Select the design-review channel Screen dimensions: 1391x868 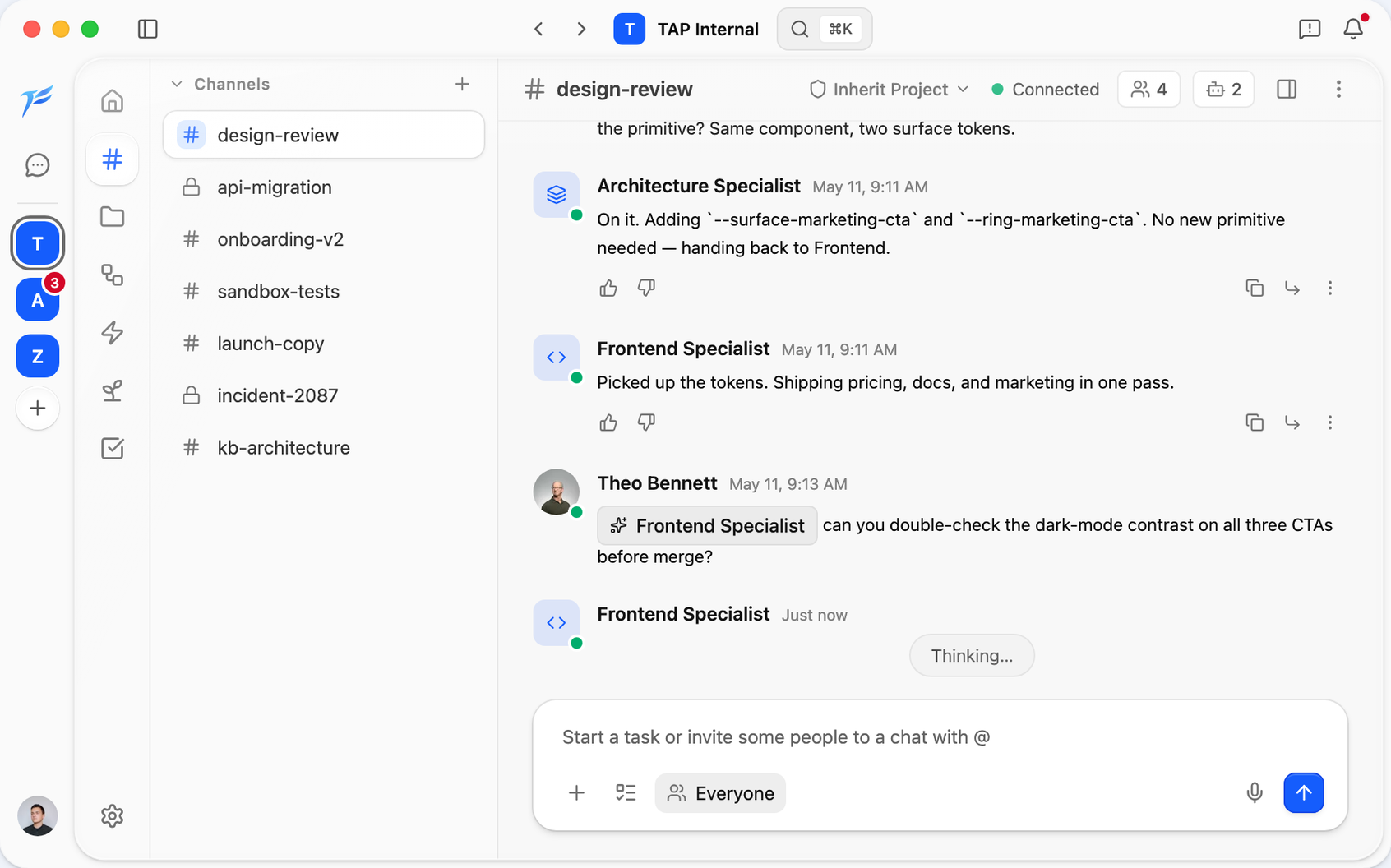click(x=324, y=135)
